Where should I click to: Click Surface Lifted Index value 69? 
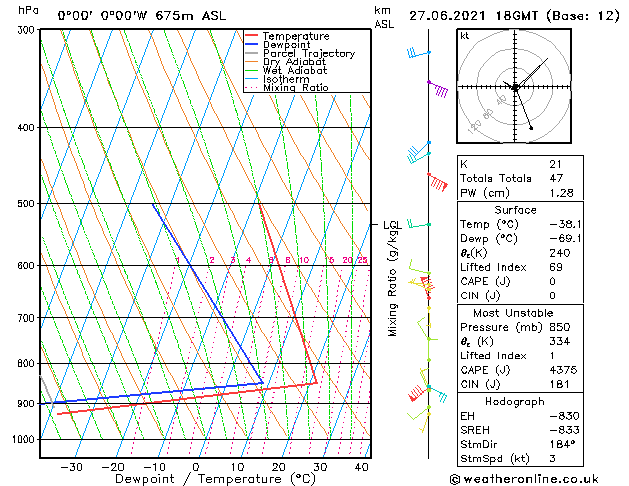click(556, 267)
